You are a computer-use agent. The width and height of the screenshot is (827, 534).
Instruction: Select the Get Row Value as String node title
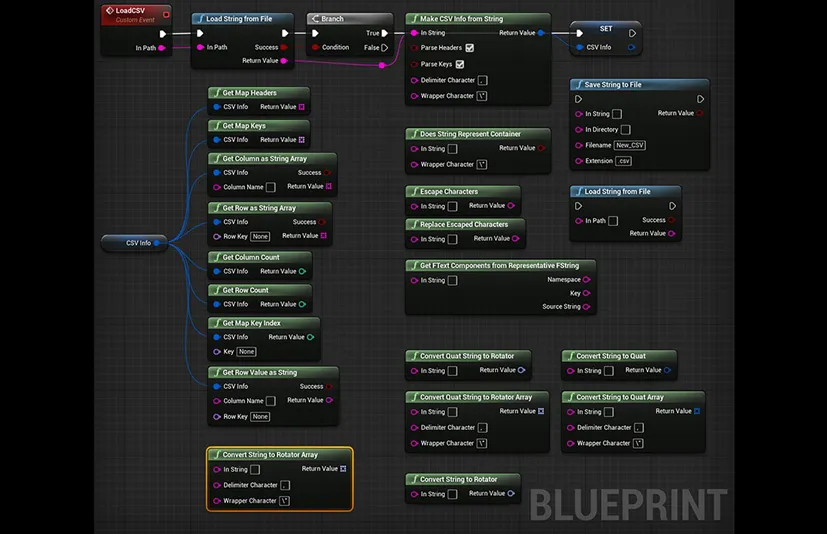click(x=259, y=373)
